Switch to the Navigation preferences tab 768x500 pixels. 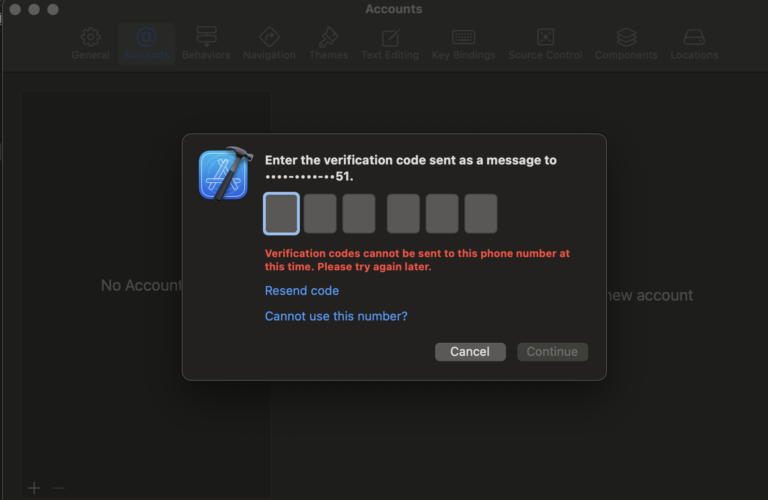(x=269, y=43)
